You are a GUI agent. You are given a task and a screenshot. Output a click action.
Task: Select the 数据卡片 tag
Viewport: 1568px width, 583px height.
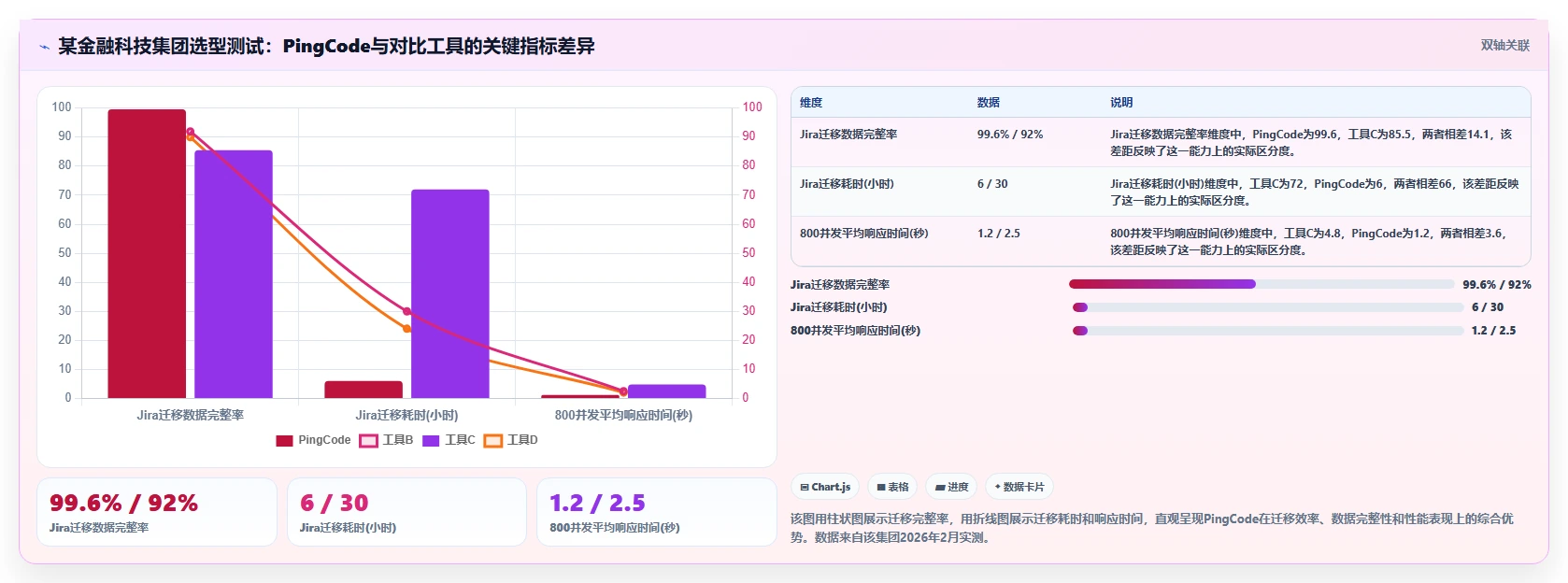pyautogui.click(x=1019, y=487)
